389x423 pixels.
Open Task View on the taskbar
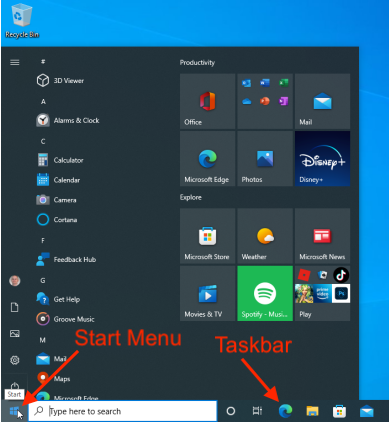(257, 411)
